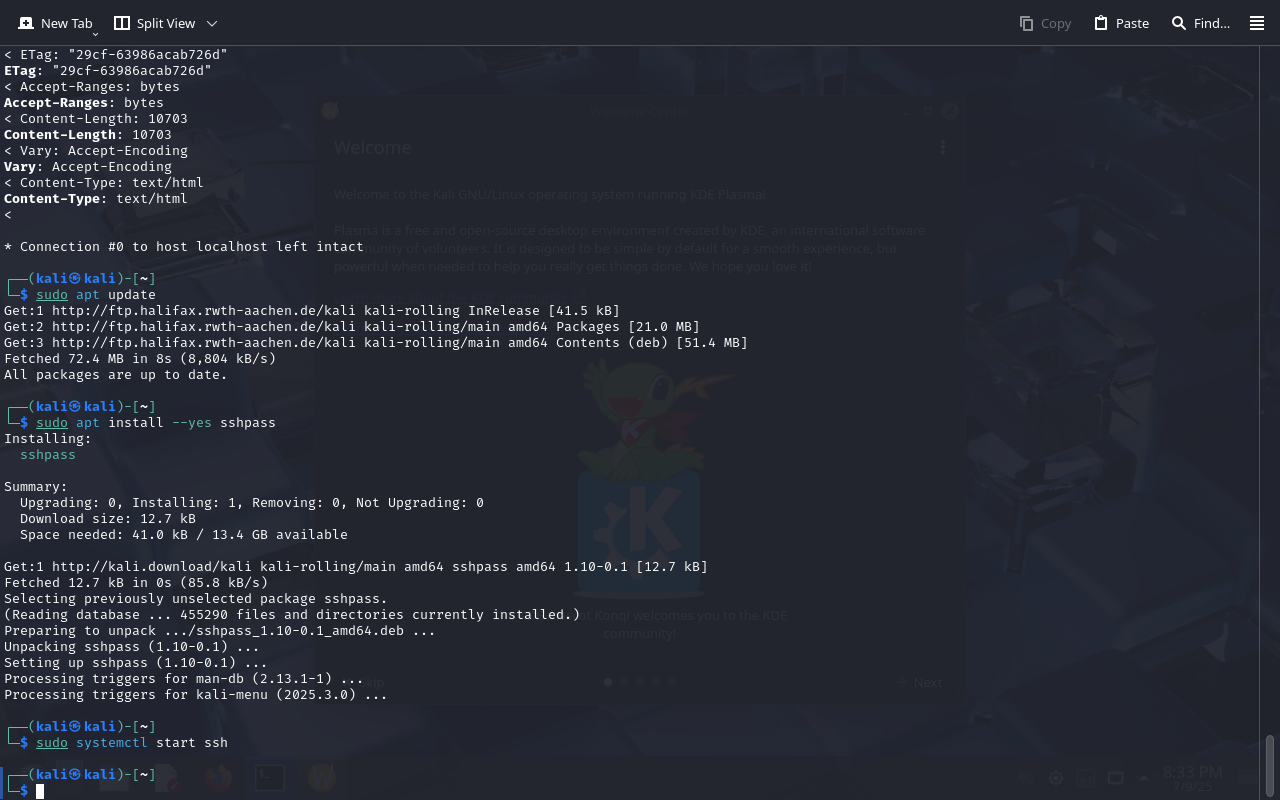Click the Copy toolbar button
Viewport: 1280px width, 800px height.
coord(1045,23)
